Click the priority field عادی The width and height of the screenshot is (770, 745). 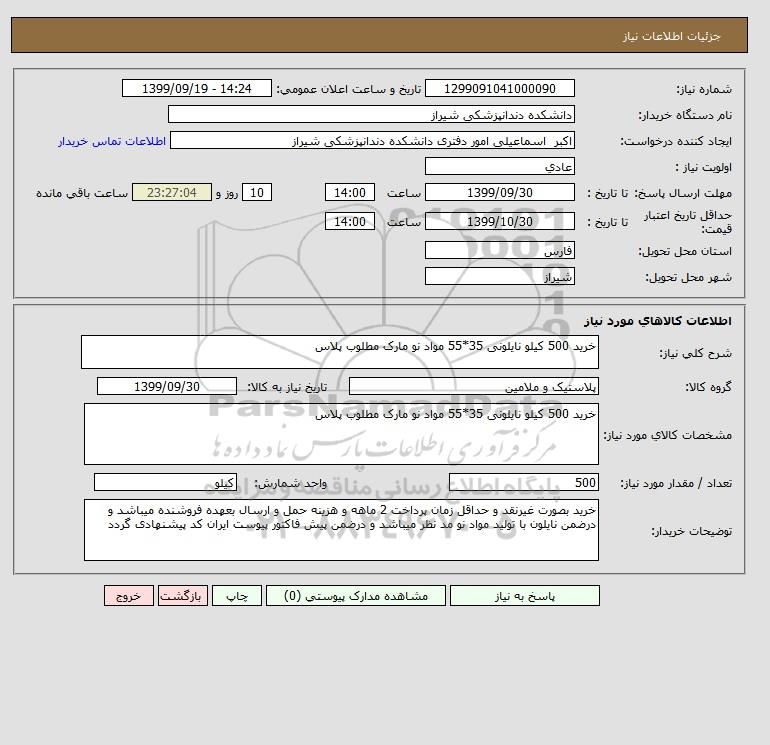[x=499, y=166]
